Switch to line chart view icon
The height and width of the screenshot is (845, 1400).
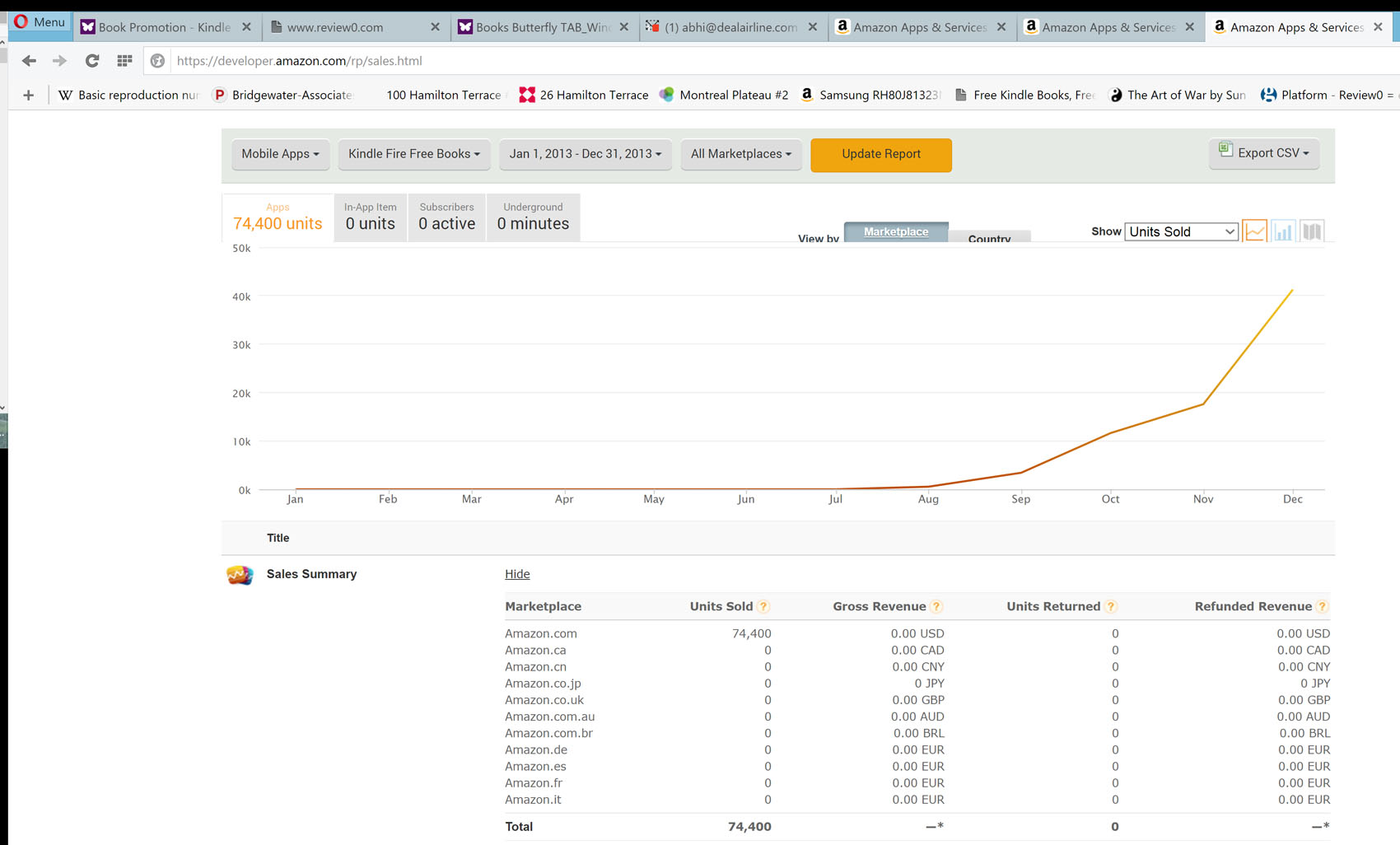[x=1255, y=231]
